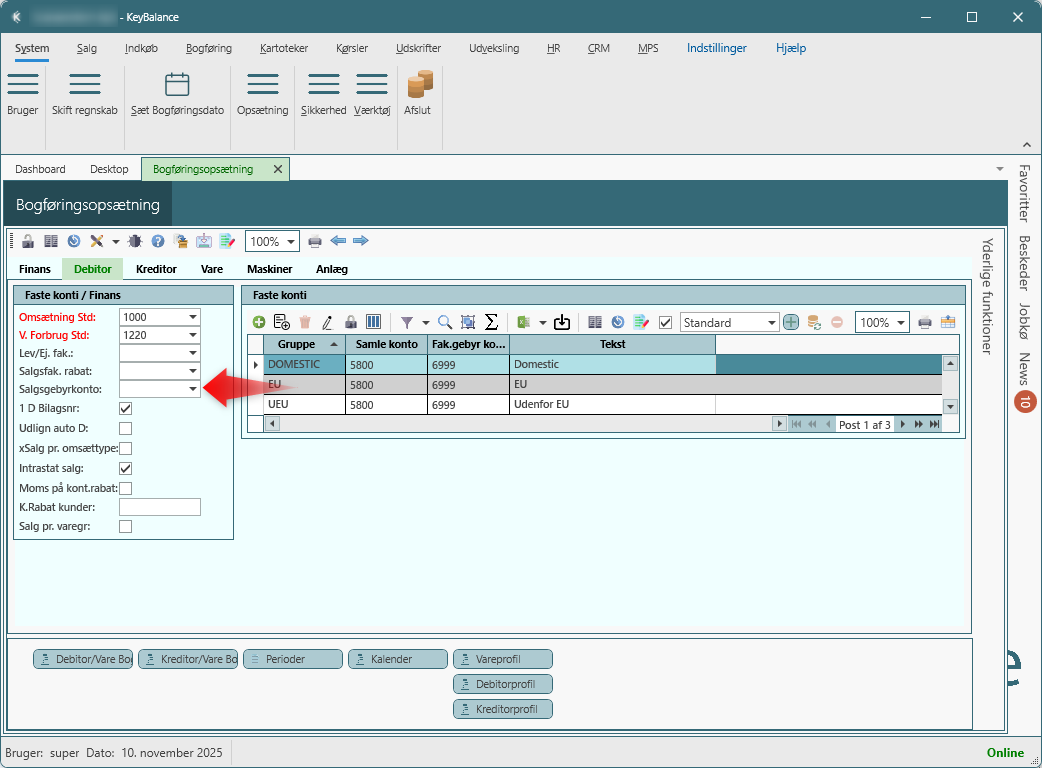Click the Kalender button
The height and width of the screenshot is (768, 1042).
[x=398, y=659]
